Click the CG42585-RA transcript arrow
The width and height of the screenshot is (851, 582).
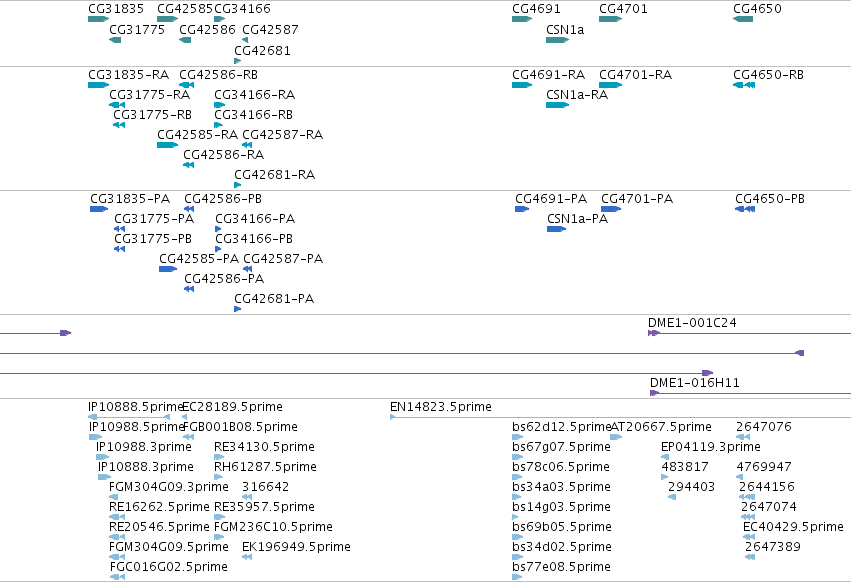click(x=167, y=145)
